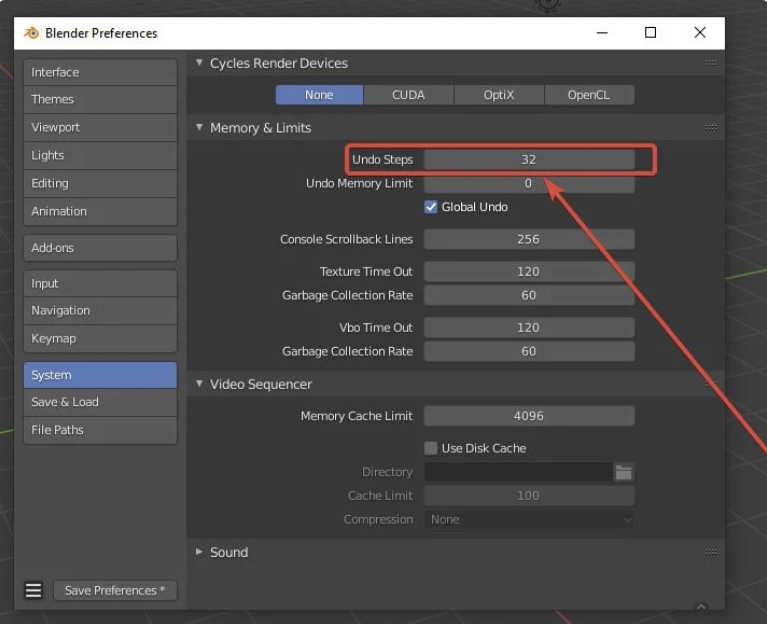Browse the disk cache Directory folder icon
This screenshot has width=767, height=624.
coord(624,472)
